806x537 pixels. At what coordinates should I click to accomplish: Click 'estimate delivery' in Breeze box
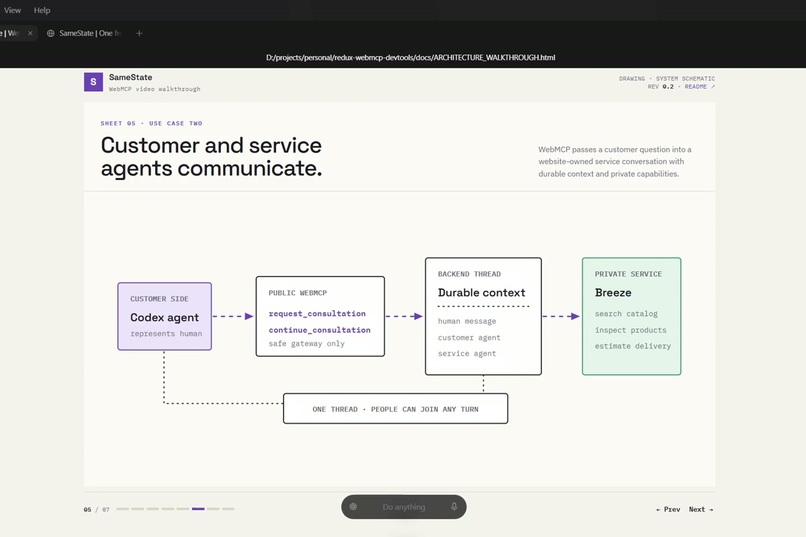pyautogui.click(x=633, y=346)
